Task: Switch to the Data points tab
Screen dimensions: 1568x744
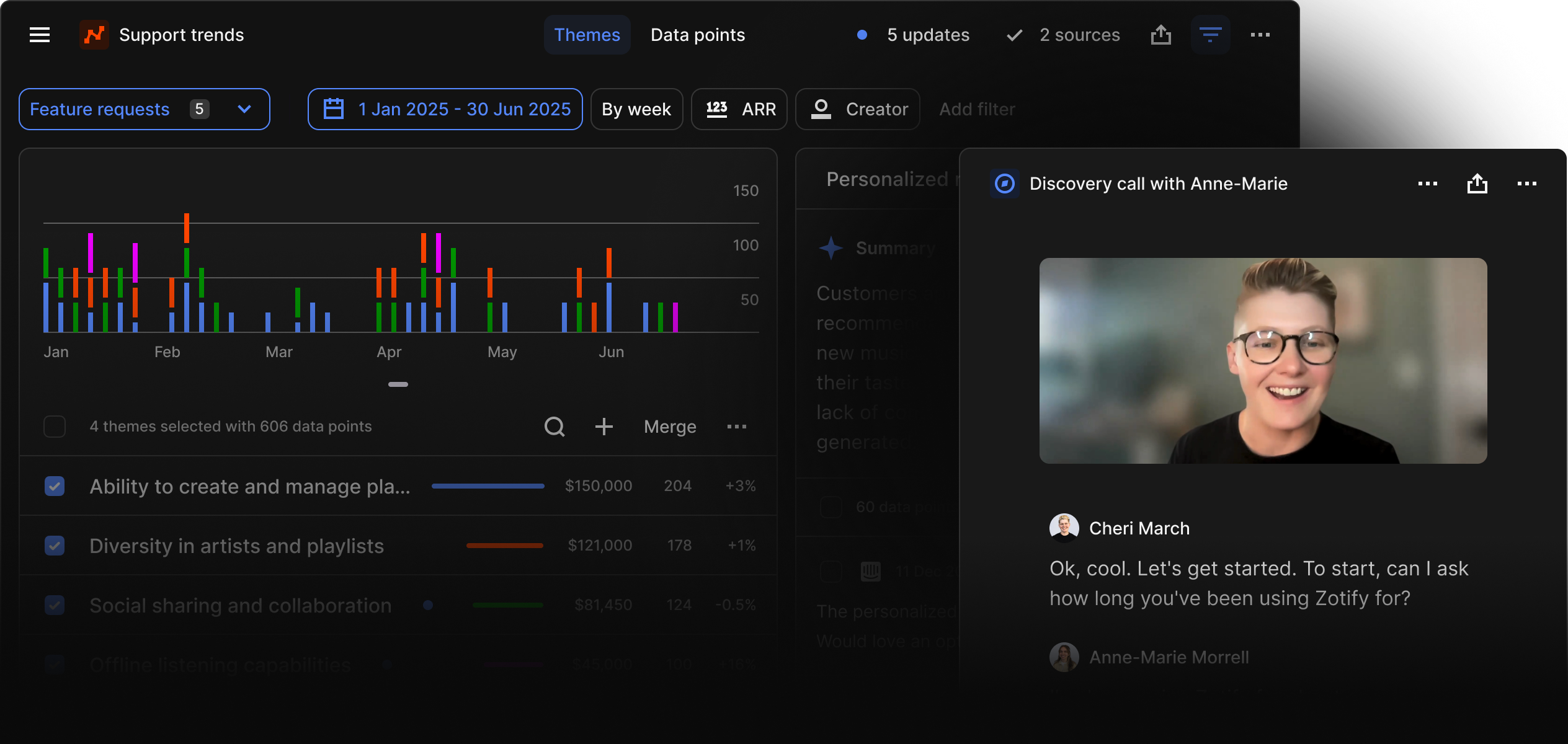Action: [x=697, y=35]
